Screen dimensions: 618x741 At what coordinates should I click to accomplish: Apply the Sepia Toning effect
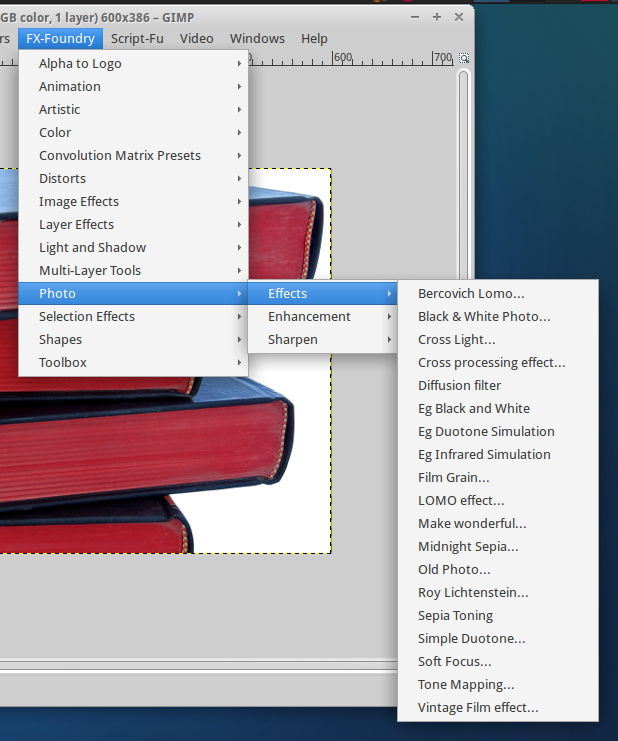(x=455, y=615)
